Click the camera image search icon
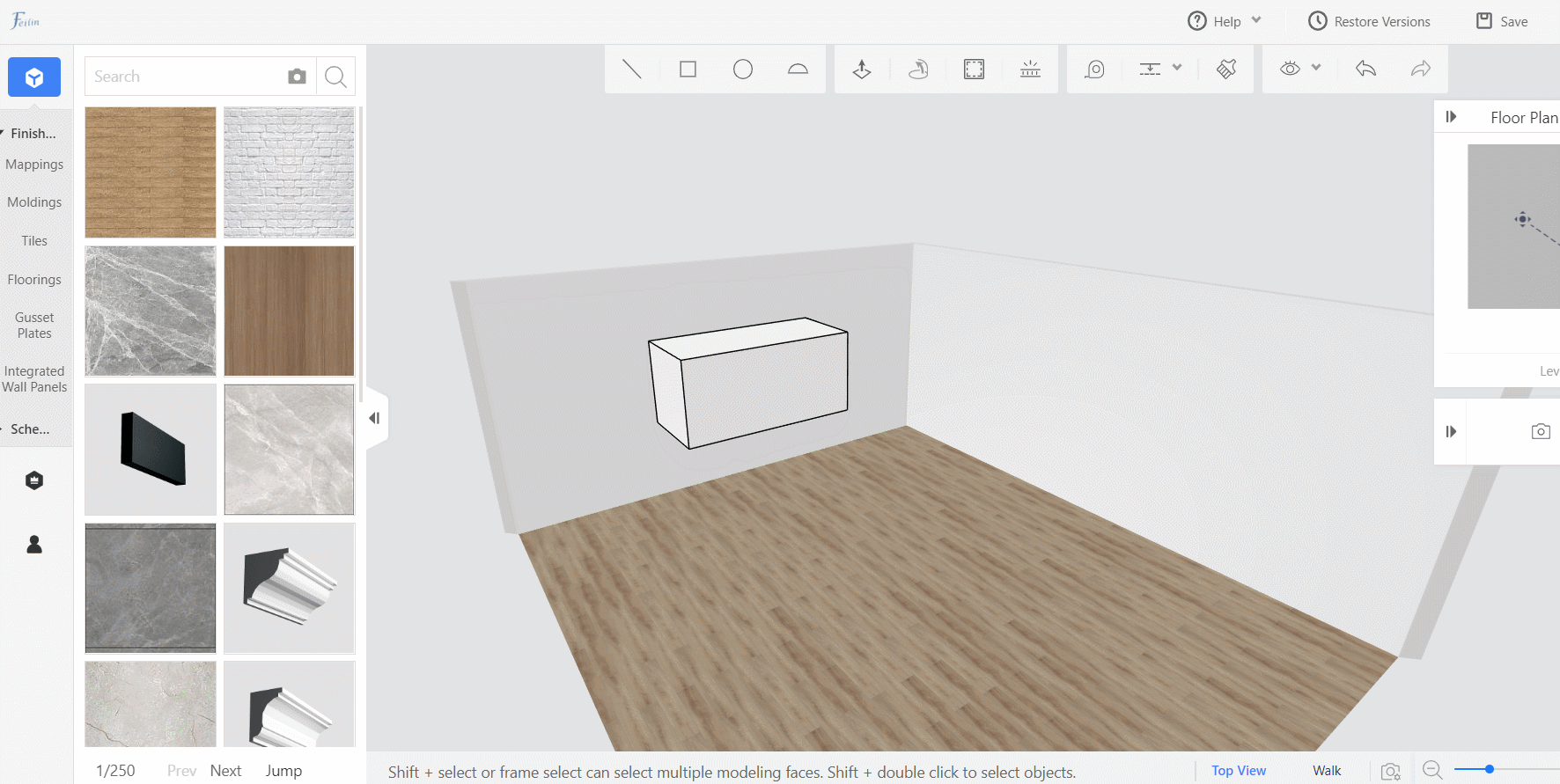Viewport: 1560px width, 784px height. pos(297,77)
